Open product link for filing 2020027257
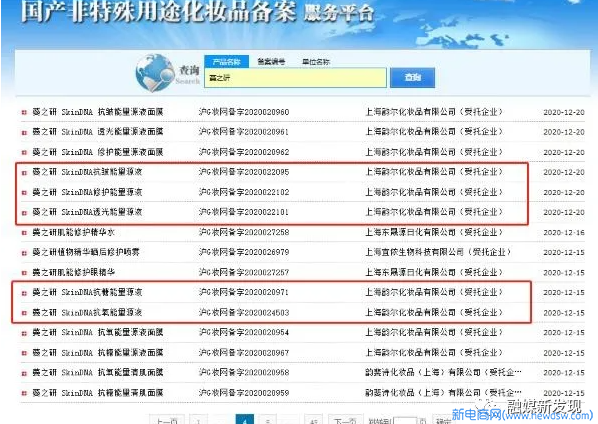Viewport: 598px width, 424px height. click(73, 272)
